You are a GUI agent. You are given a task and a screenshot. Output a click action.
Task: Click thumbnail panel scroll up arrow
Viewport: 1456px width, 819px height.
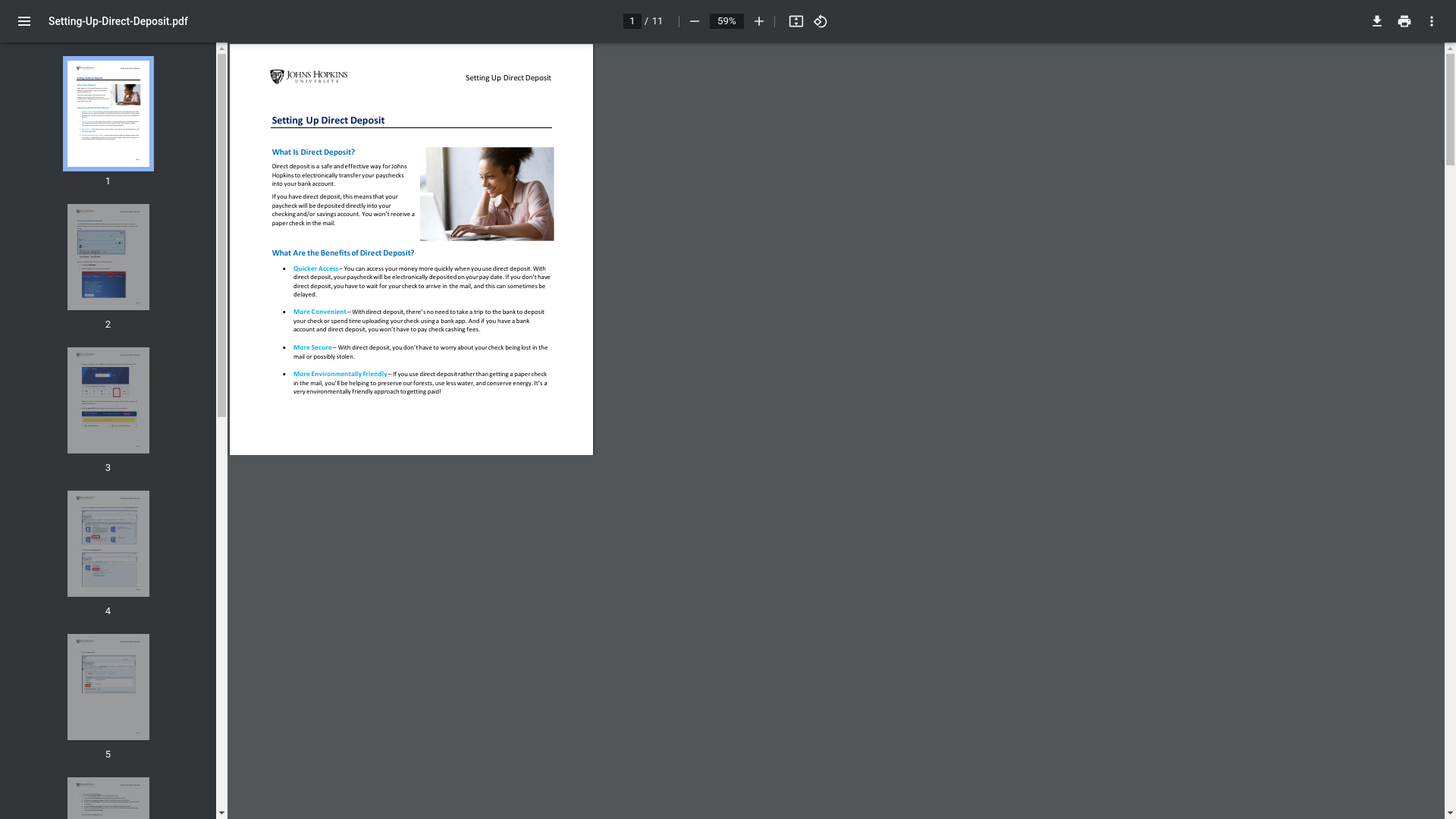pos(221,49)
